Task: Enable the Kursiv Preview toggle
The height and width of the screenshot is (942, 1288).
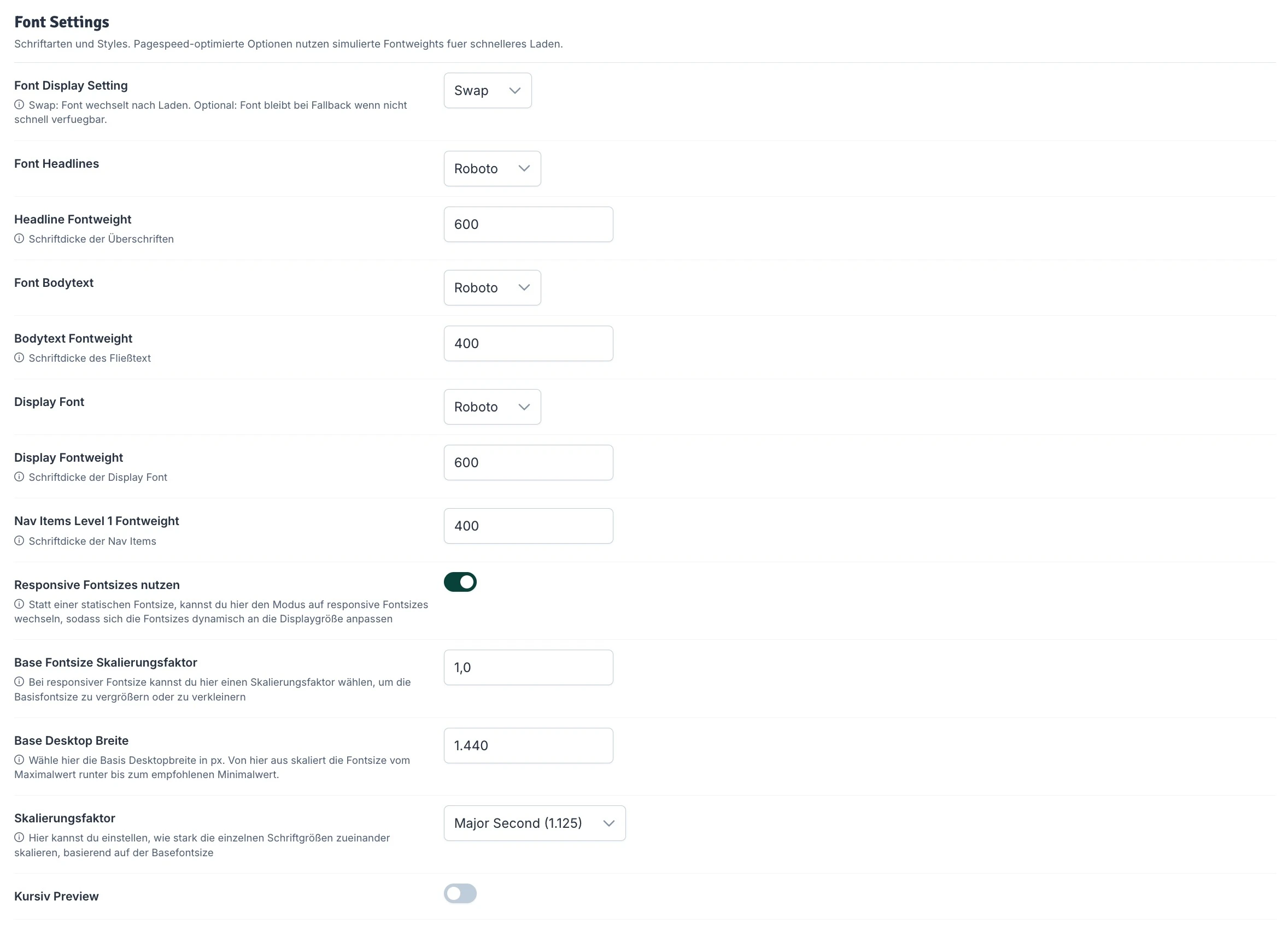Action: (460, 893)
